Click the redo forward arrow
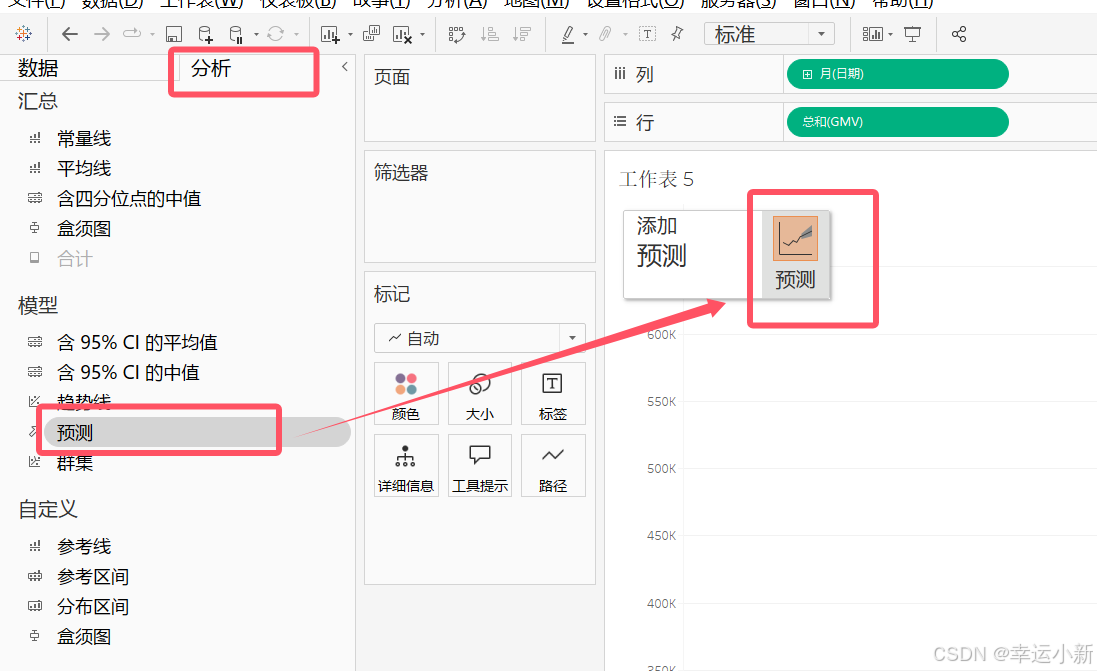Screen dimensions: 1097x671 (101, 34)
